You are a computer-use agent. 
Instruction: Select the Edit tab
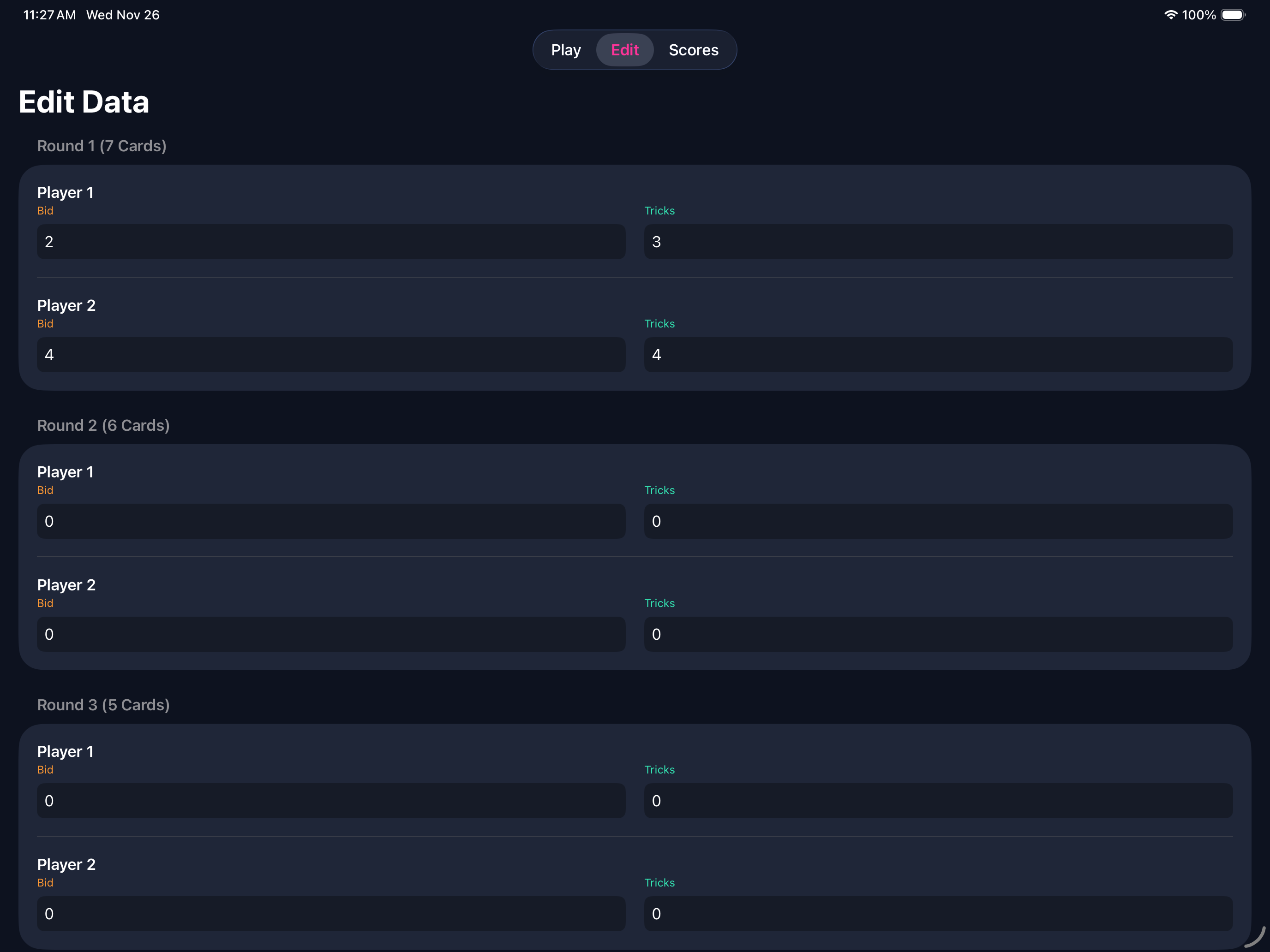click(x=625, y=50)
